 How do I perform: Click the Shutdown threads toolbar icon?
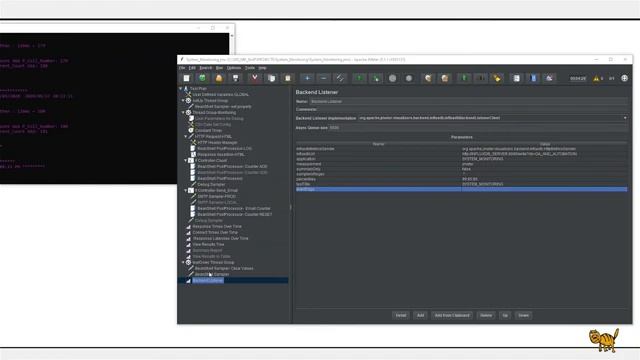409,78
